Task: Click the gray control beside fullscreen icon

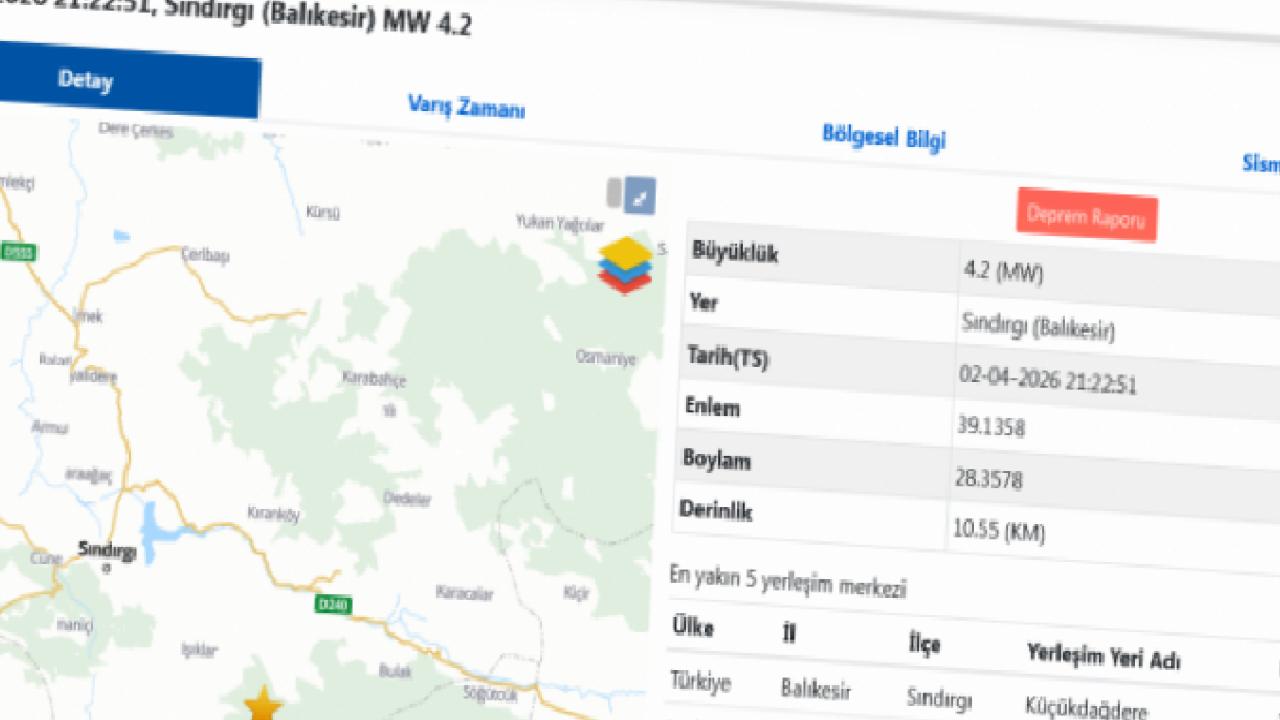Action: click(x=614, y=193)
